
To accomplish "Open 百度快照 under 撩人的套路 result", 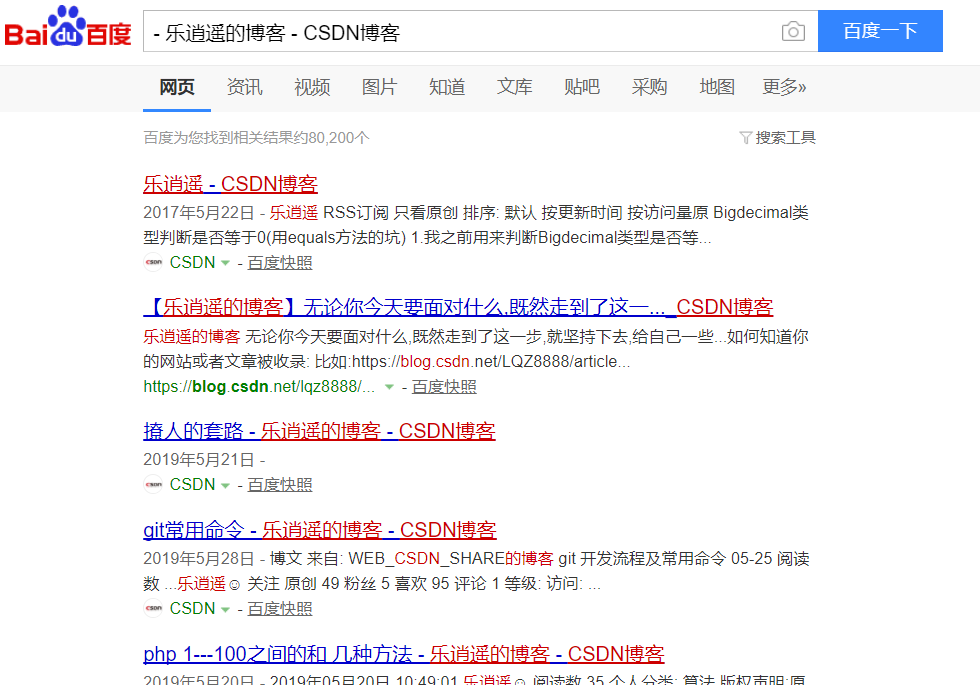I will pyautogui.click(x=280, y=485).
